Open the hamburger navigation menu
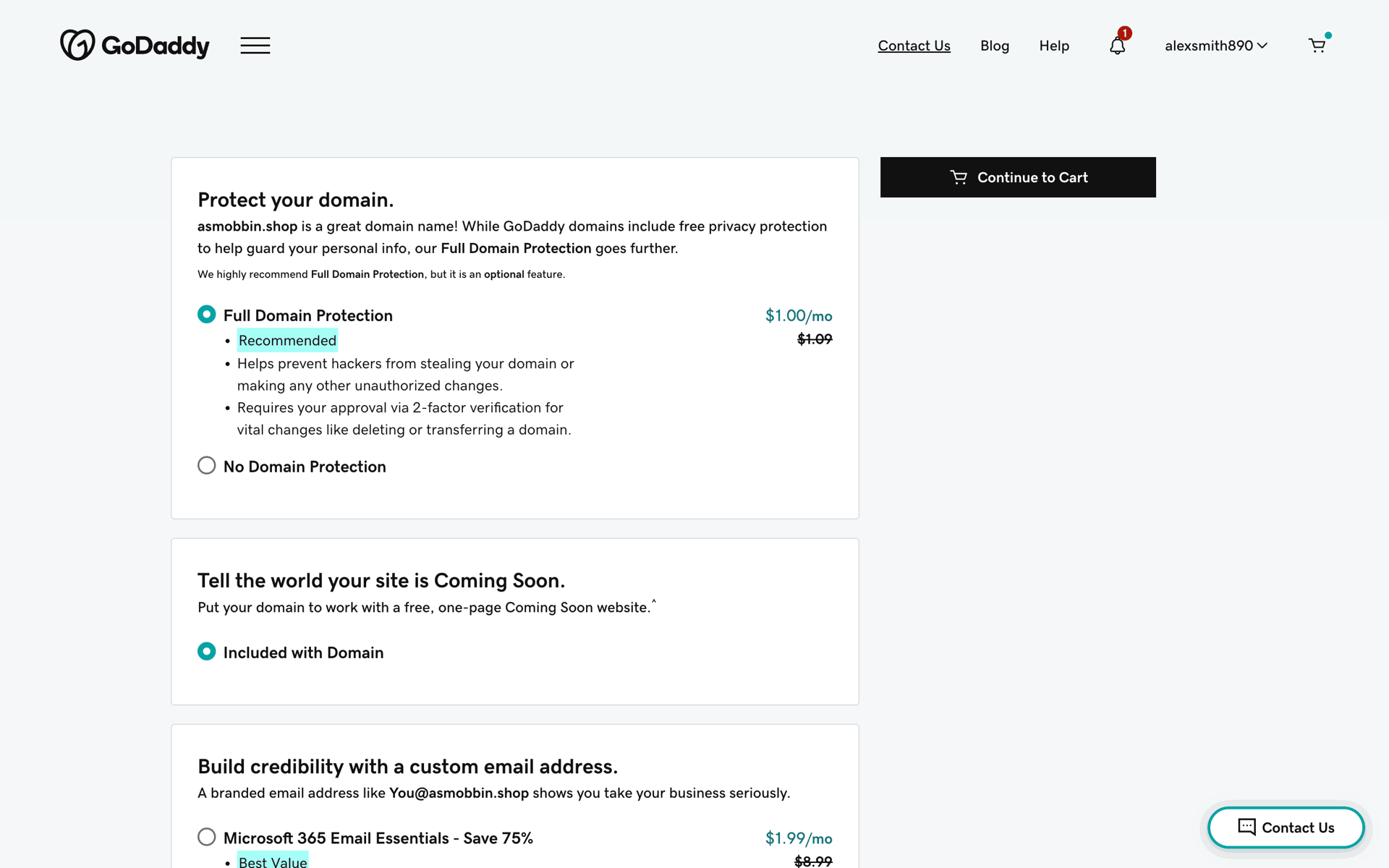 [x=255, y=46]
